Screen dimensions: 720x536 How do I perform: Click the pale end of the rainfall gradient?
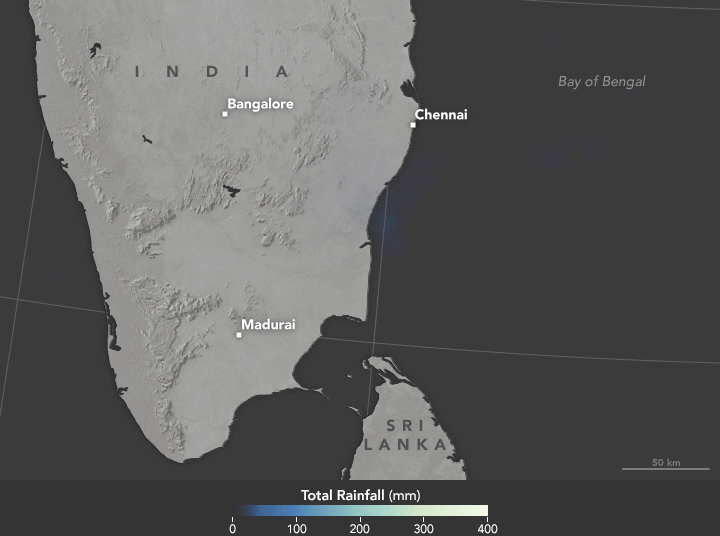coord(480,510)
